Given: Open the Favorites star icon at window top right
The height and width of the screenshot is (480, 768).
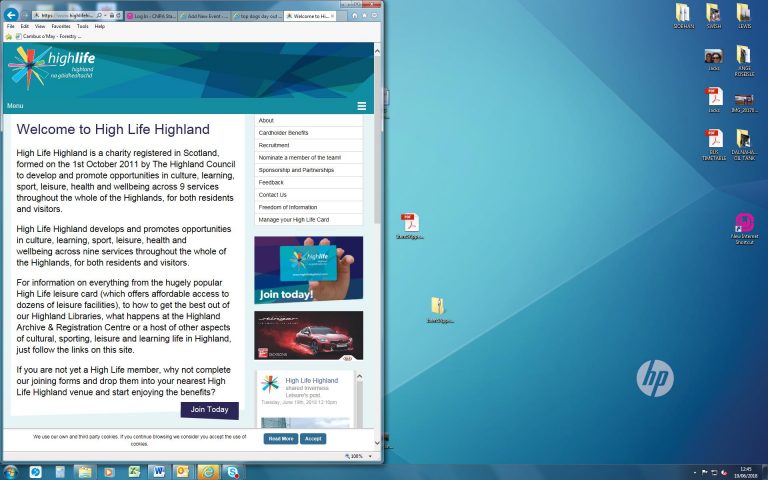Looking at the screenshot, I should [x=364, y=16].
